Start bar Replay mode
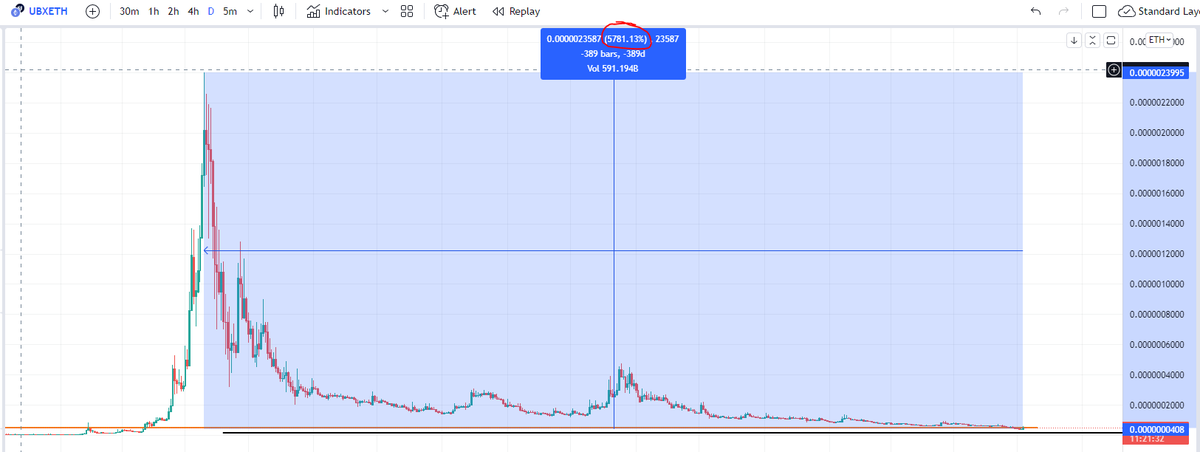 (517, 11)
